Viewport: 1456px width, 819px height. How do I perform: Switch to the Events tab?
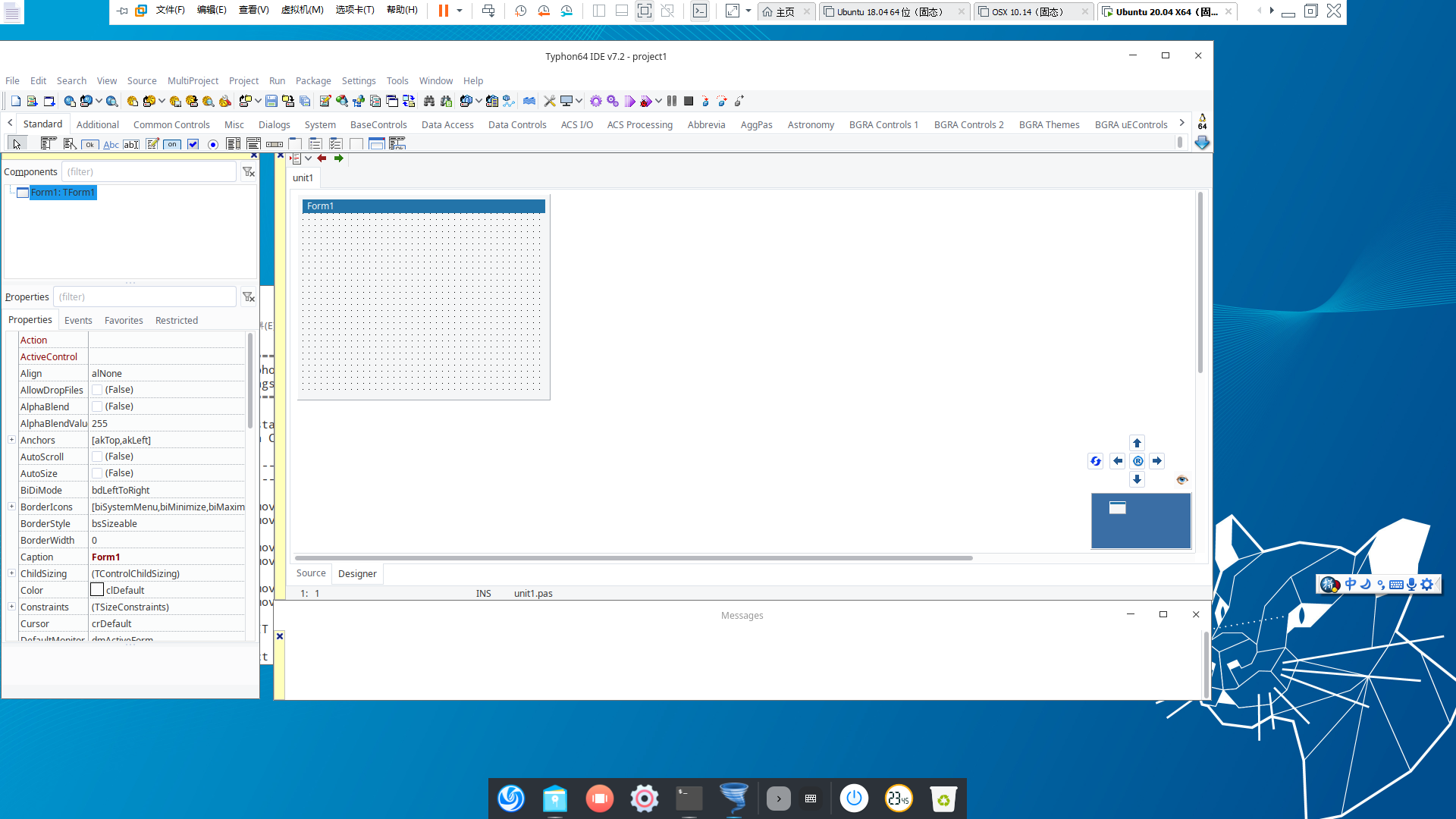(x=78, y=320)
